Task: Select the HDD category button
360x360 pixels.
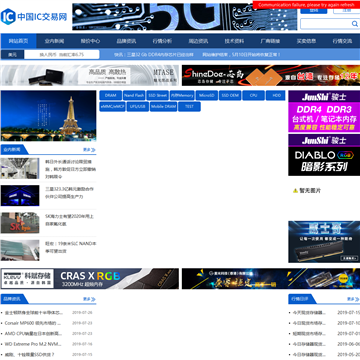Action: pos(276,95)
